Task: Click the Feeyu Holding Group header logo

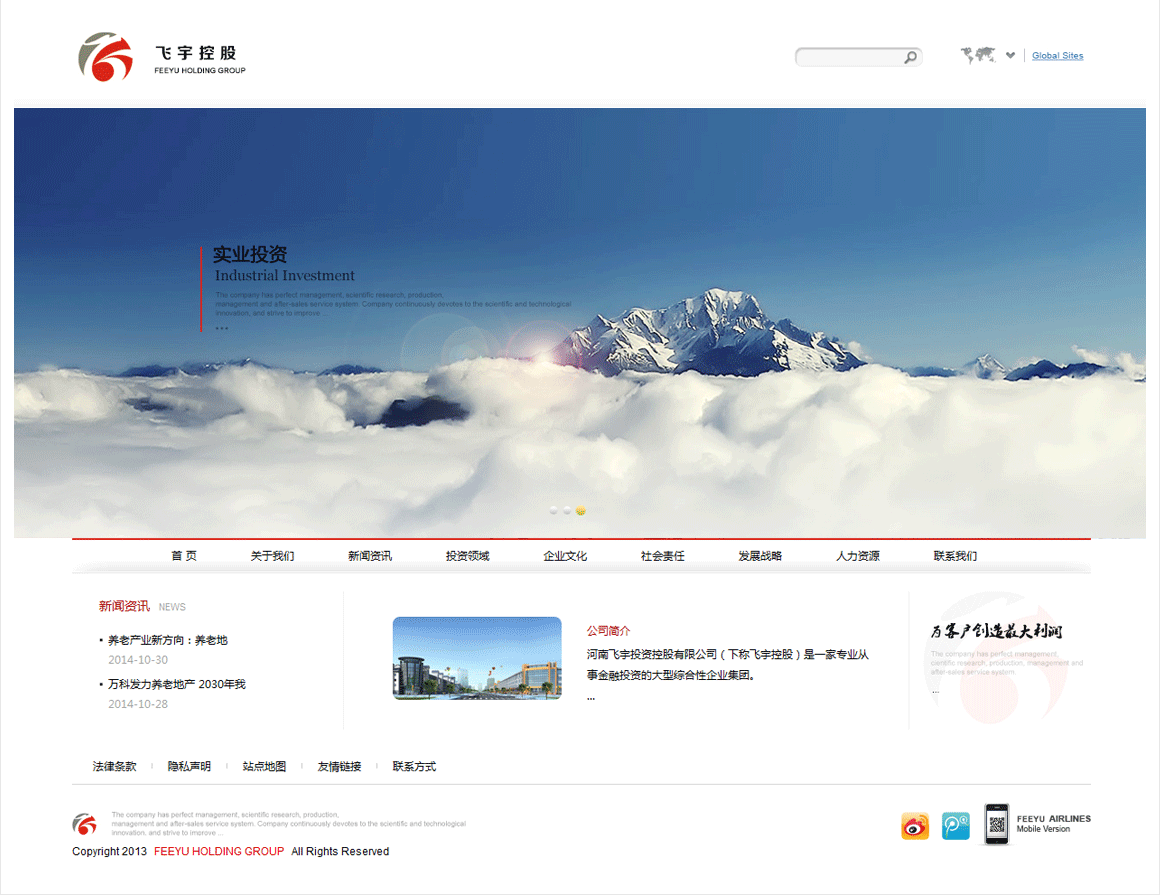Action: [x=161, y=57]
